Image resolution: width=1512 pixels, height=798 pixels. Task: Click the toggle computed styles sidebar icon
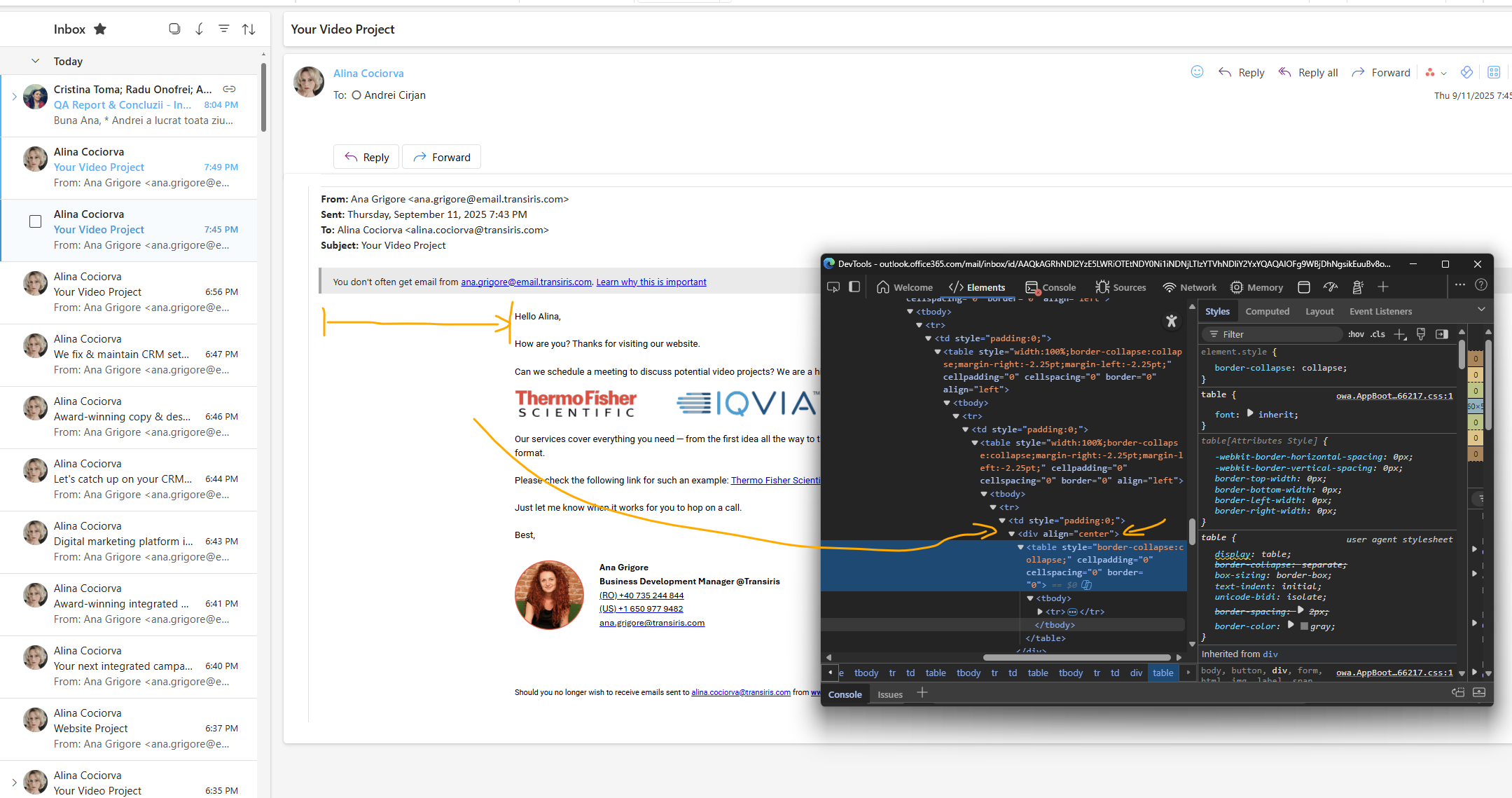[x=1441, y=334]
